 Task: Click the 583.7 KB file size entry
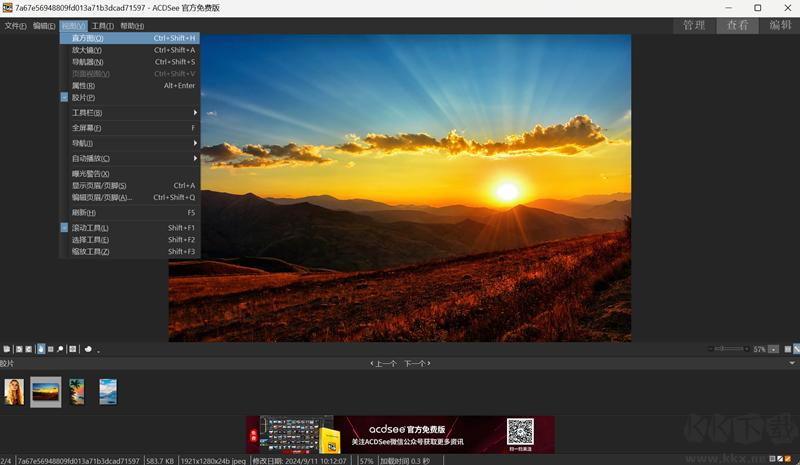[x=160, y=460]
